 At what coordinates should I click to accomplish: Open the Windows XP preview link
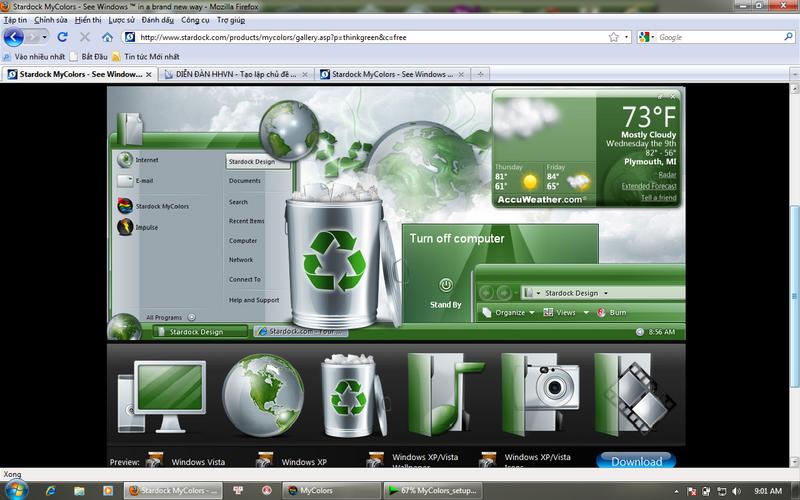click(304, 462)
